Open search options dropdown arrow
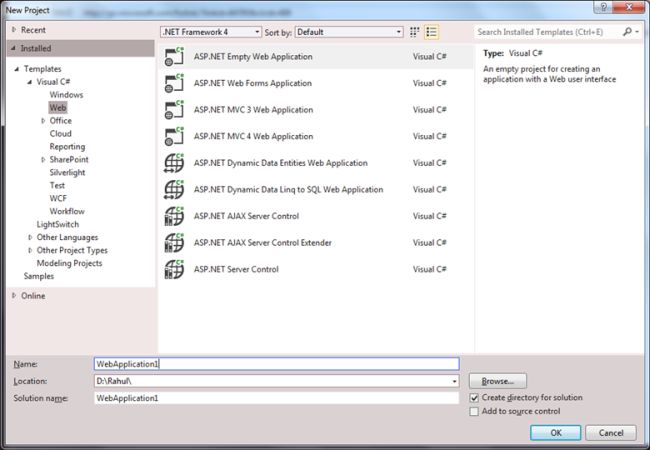Viewport: 650px width, 450px height. pos(637,31)
